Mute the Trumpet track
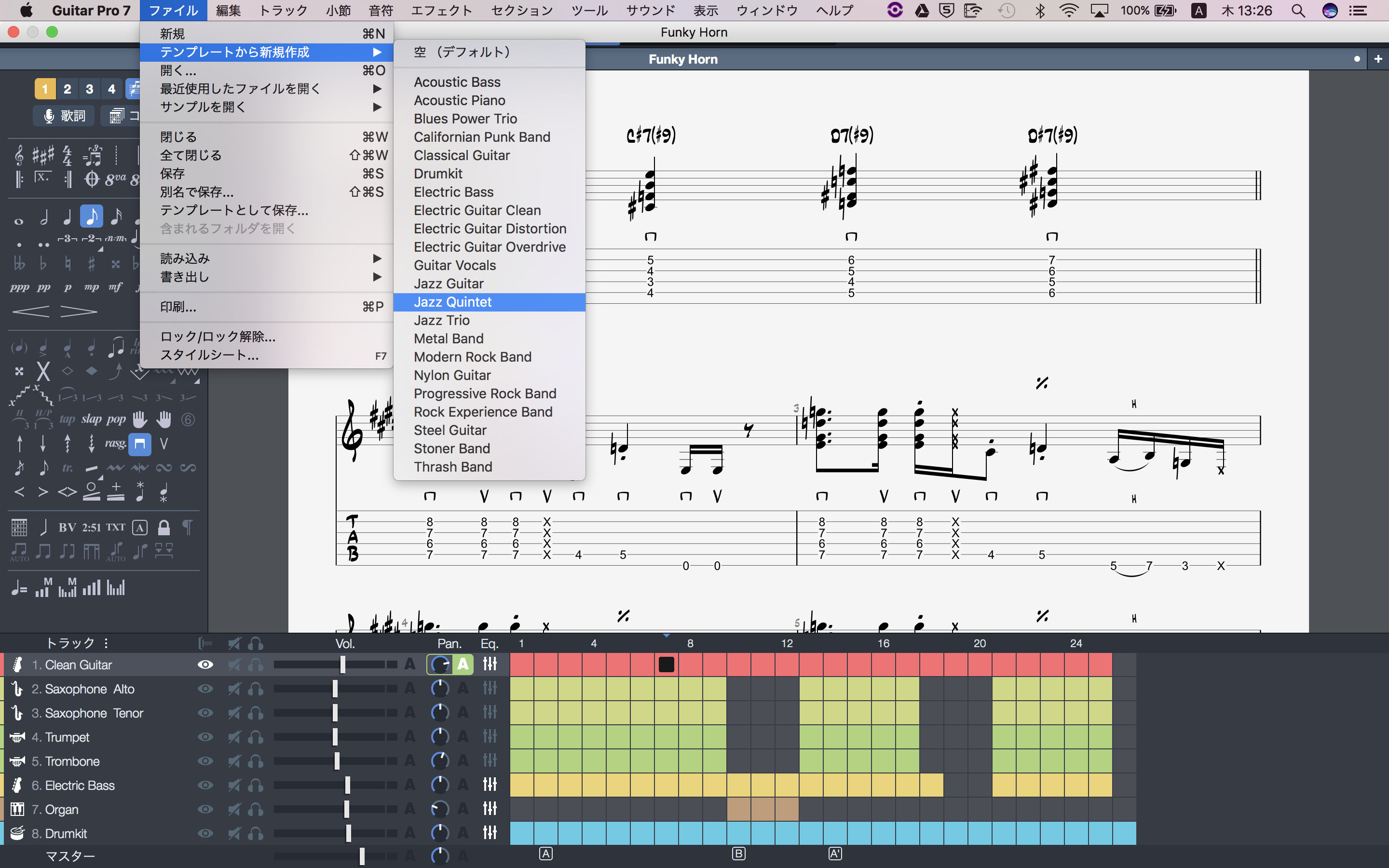Viewport: 1389px width, 868px height. point(234,737)
